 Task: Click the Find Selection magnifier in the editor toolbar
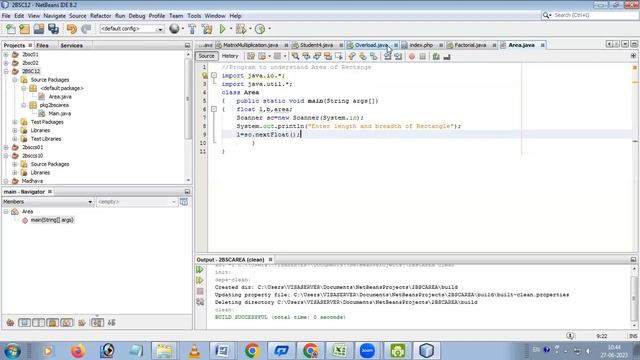295,56
